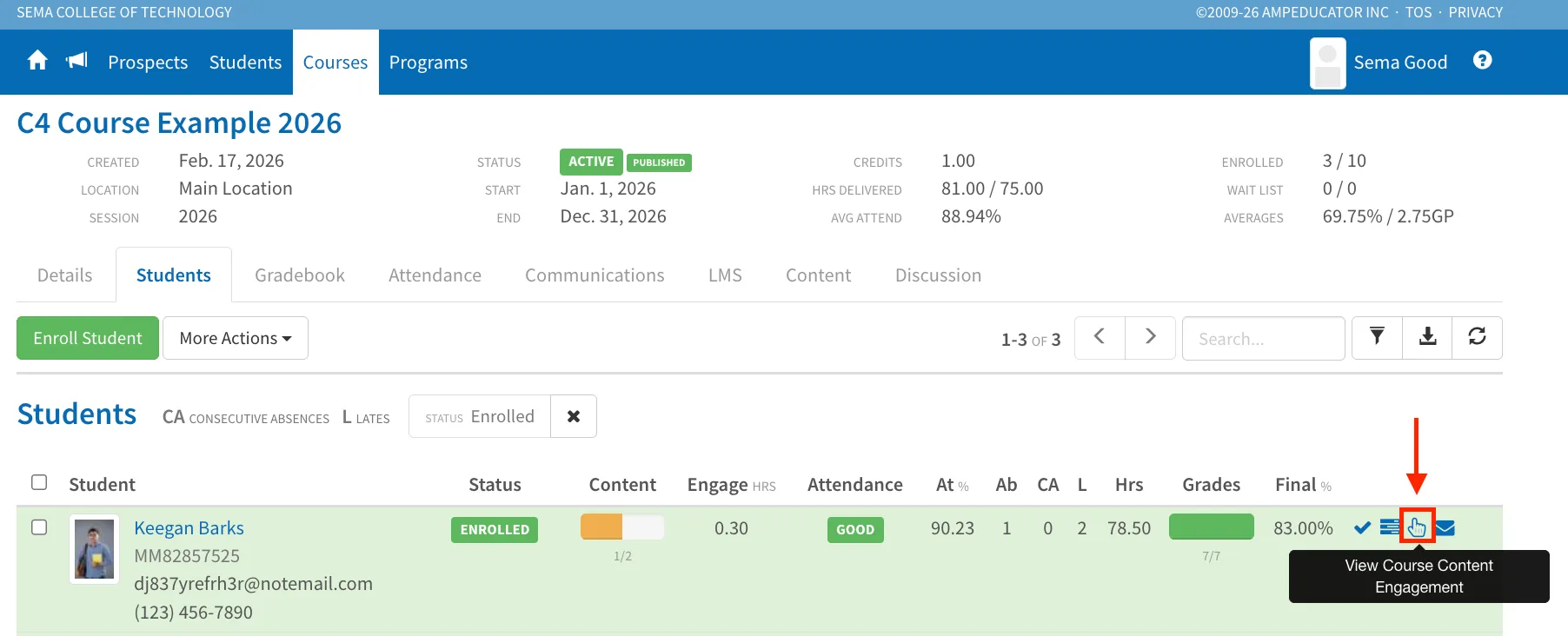This screenshot has height=636, width=1568.
Task: Open the Students top navigation menu
Action: pos(245,63)
